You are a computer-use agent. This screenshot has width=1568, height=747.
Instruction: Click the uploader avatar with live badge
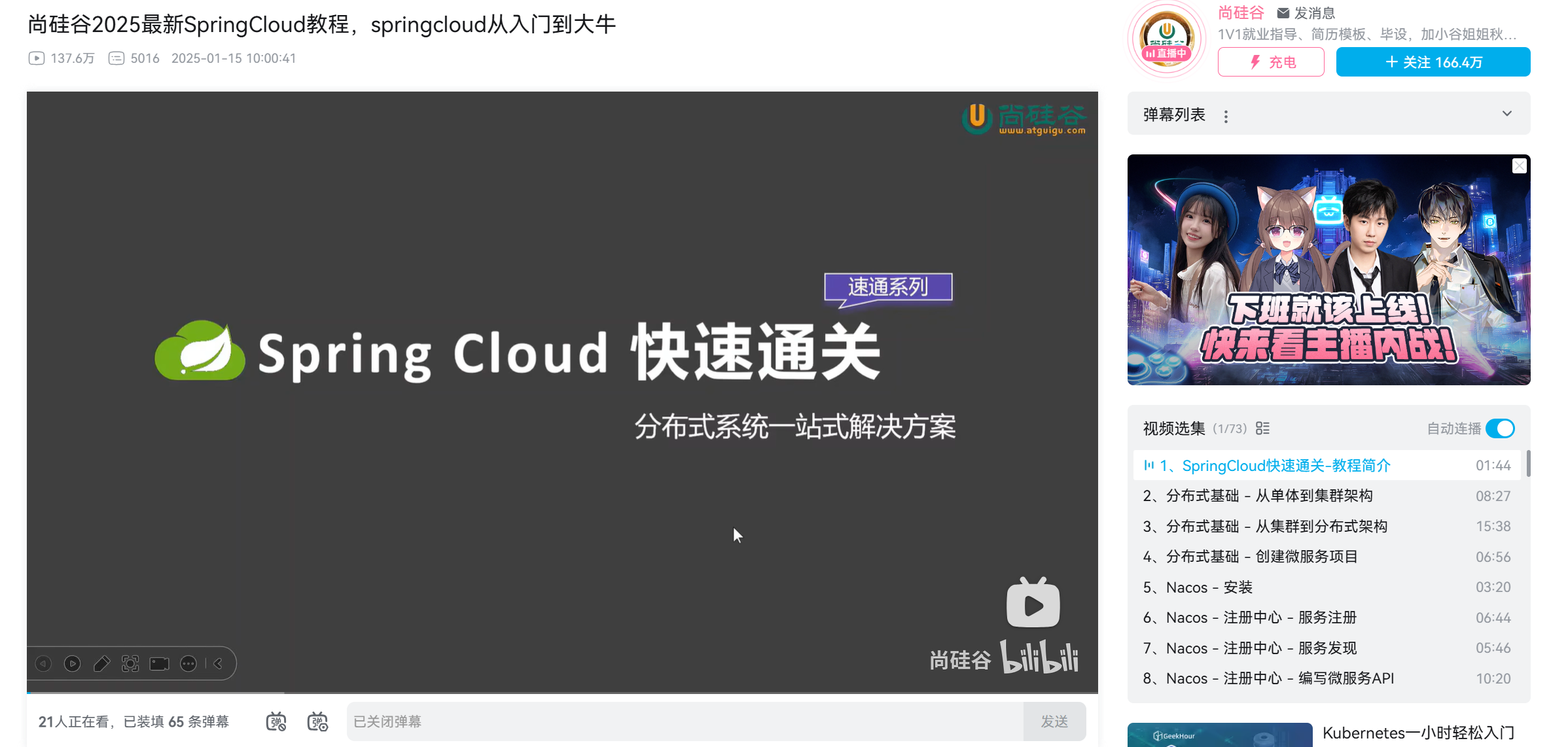pyautogui.click(x=1166, y=39)
